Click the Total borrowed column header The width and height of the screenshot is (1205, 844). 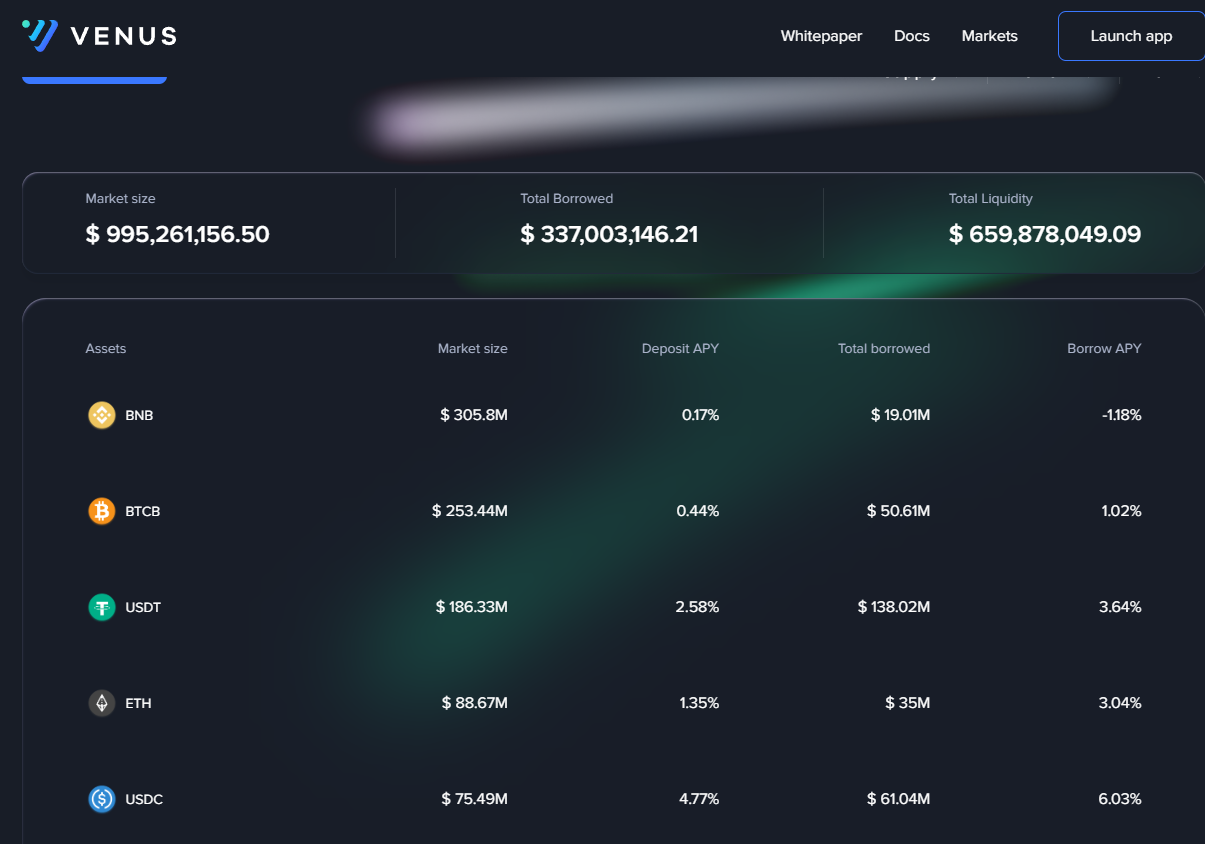click(x=884, y=349)
